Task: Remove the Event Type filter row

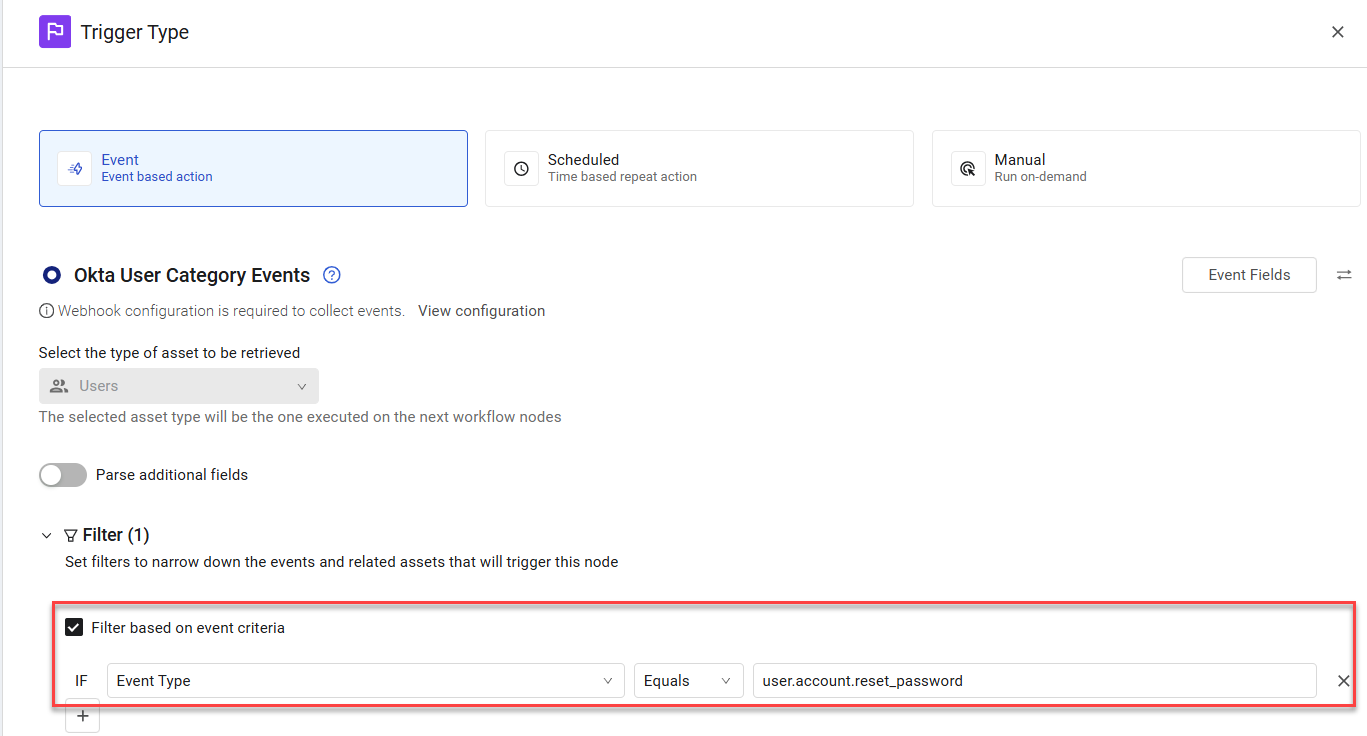Action: click(1344, 681)
